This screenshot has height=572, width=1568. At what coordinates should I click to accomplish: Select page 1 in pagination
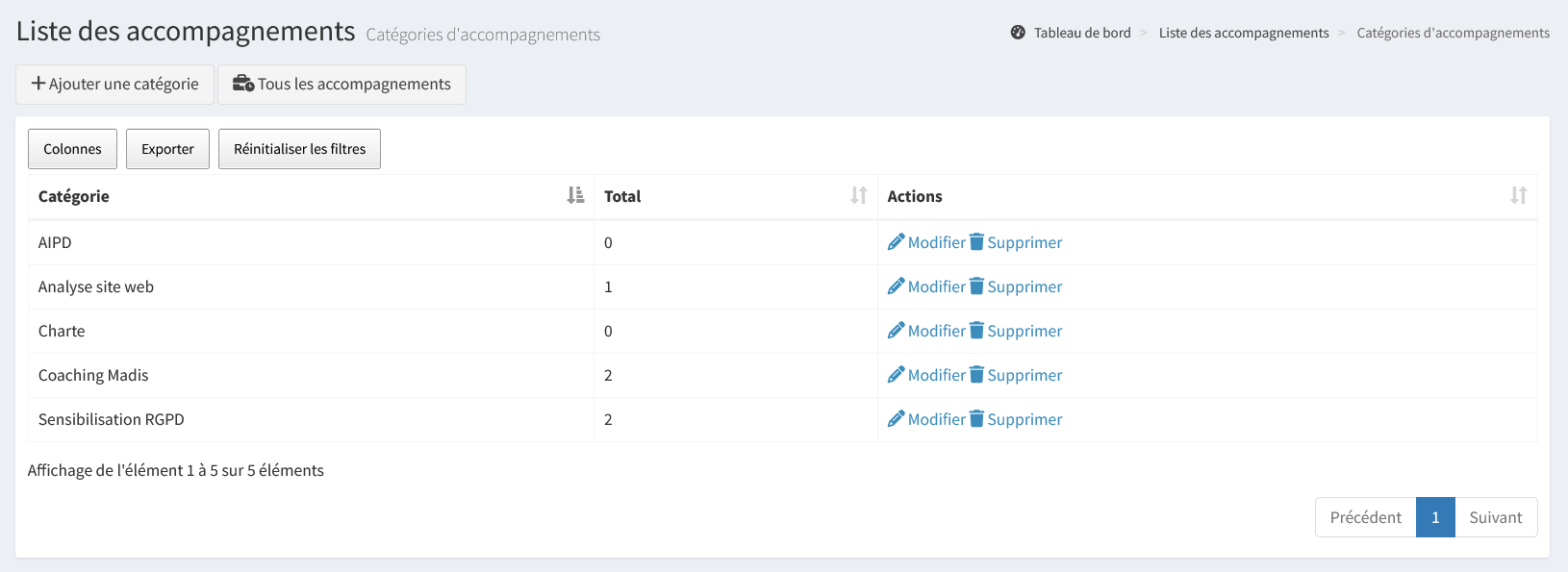tap(1435, 517)
